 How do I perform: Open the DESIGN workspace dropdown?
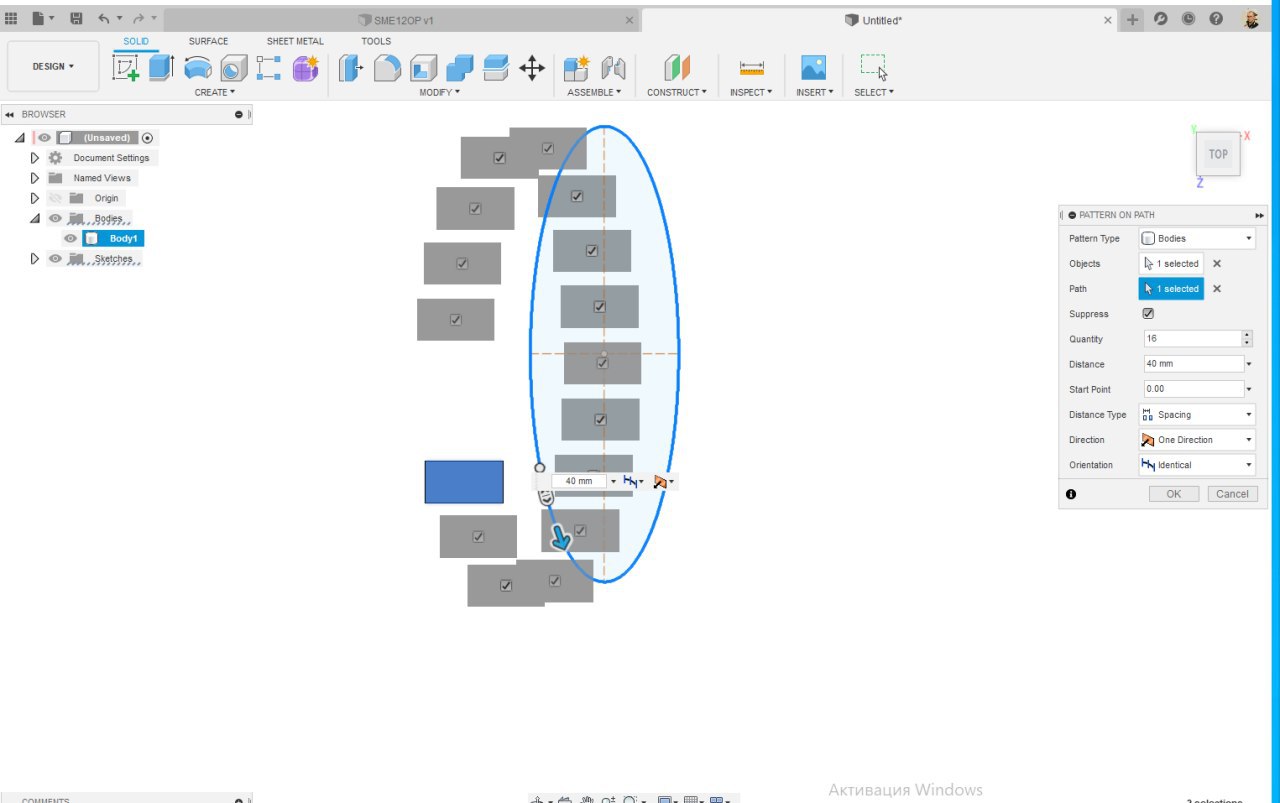(53, 67)
